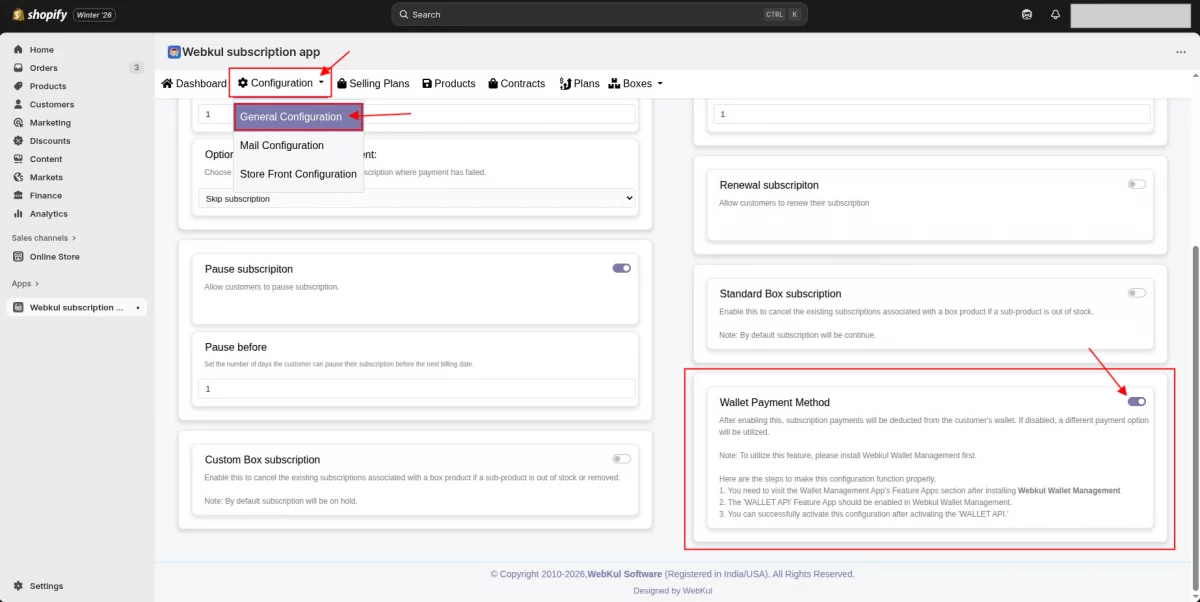1200x602 pixels.
Task: Open Content in the sidebar
Action: point(46,159)
